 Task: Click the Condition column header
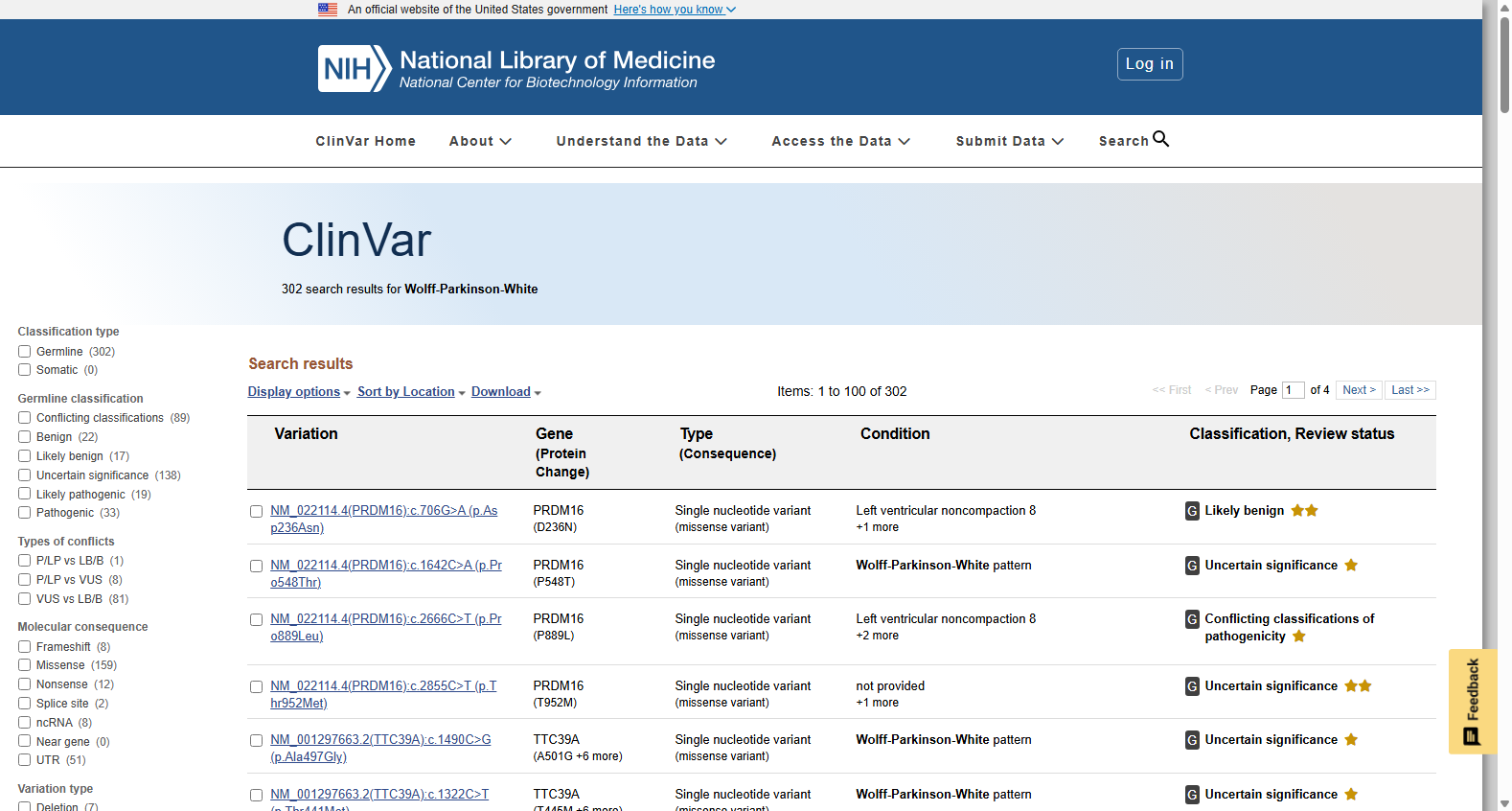895,434
